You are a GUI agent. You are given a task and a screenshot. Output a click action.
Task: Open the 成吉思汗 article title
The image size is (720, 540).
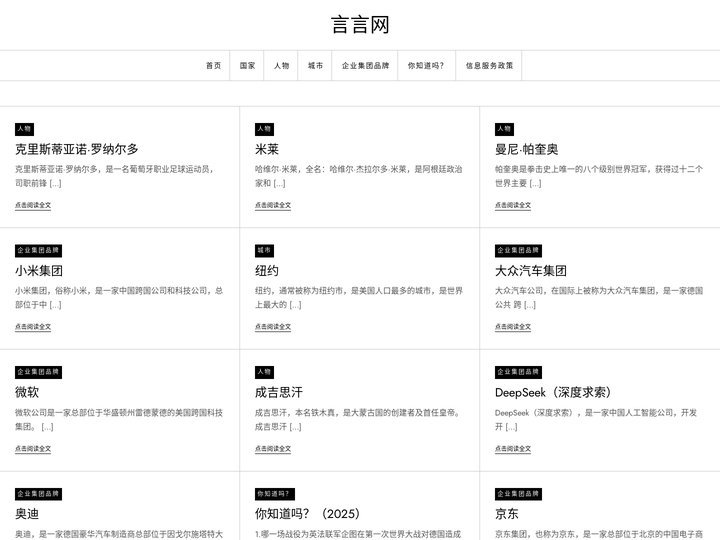coord(279,392)
